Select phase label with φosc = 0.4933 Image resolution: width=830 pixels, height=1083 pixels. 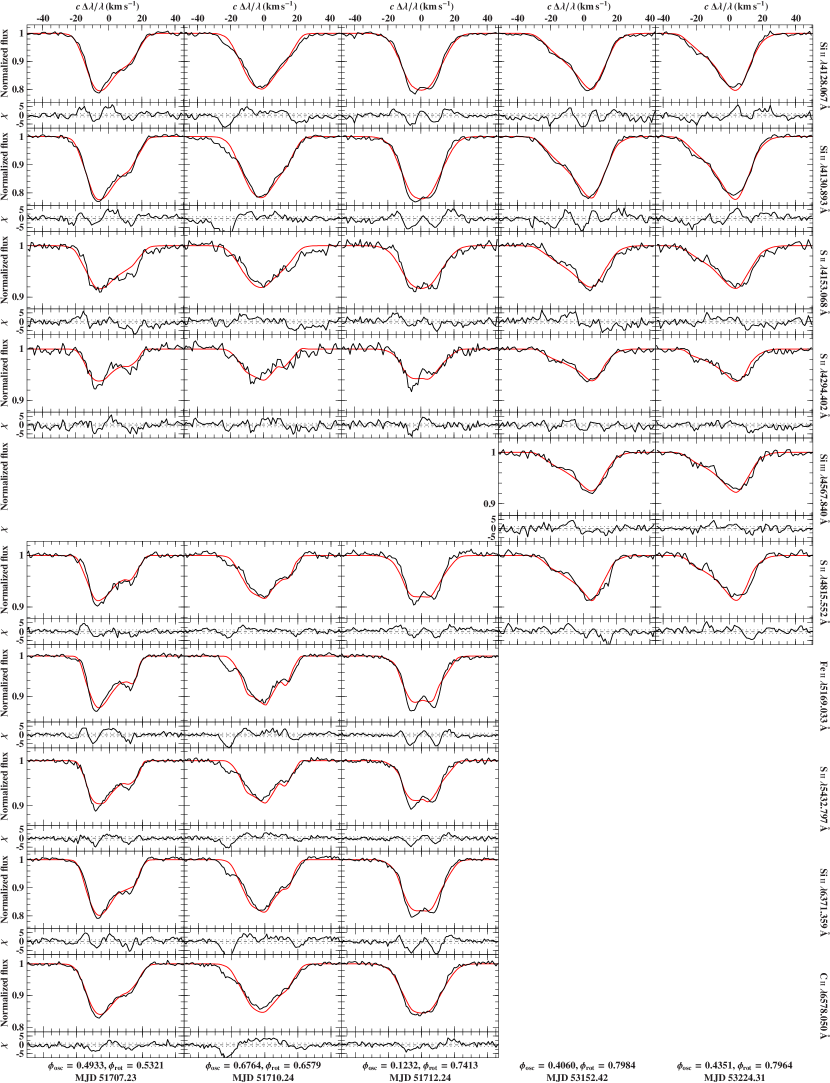pyautogui.click(x=105, y=1065)
